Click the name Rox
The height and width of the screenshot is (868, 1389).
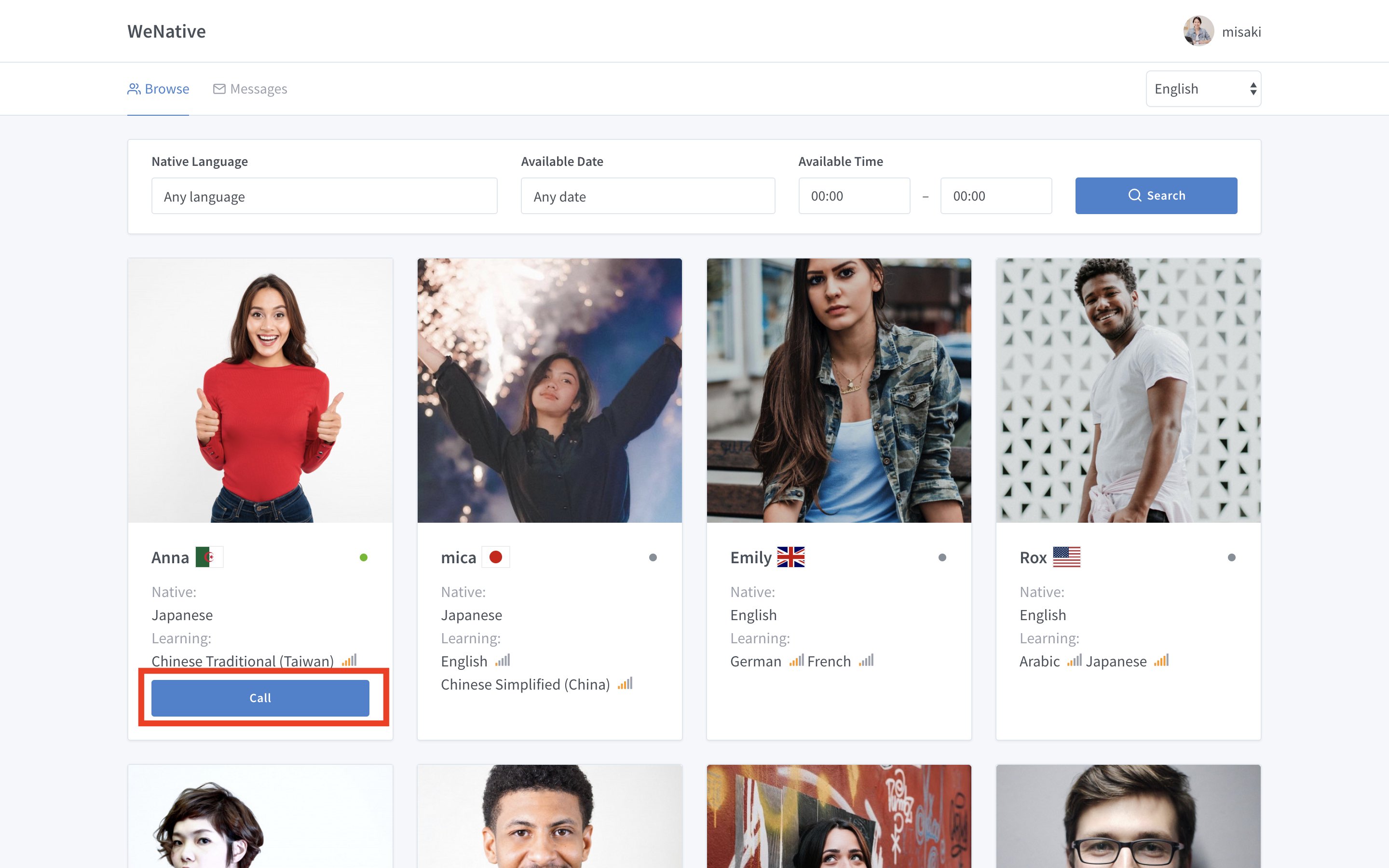coord(1033,557)
